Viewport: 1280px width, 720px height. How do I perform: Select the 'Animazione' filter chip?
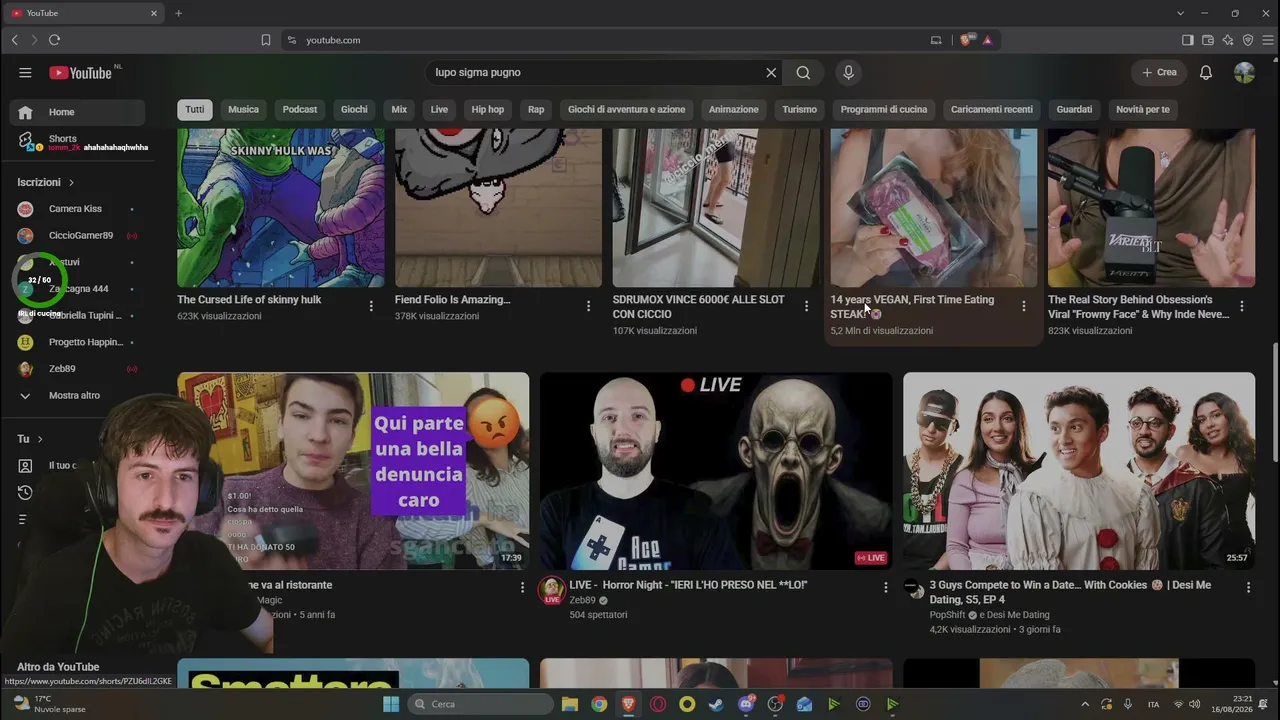pyautogui.click(x=734, y=109)
